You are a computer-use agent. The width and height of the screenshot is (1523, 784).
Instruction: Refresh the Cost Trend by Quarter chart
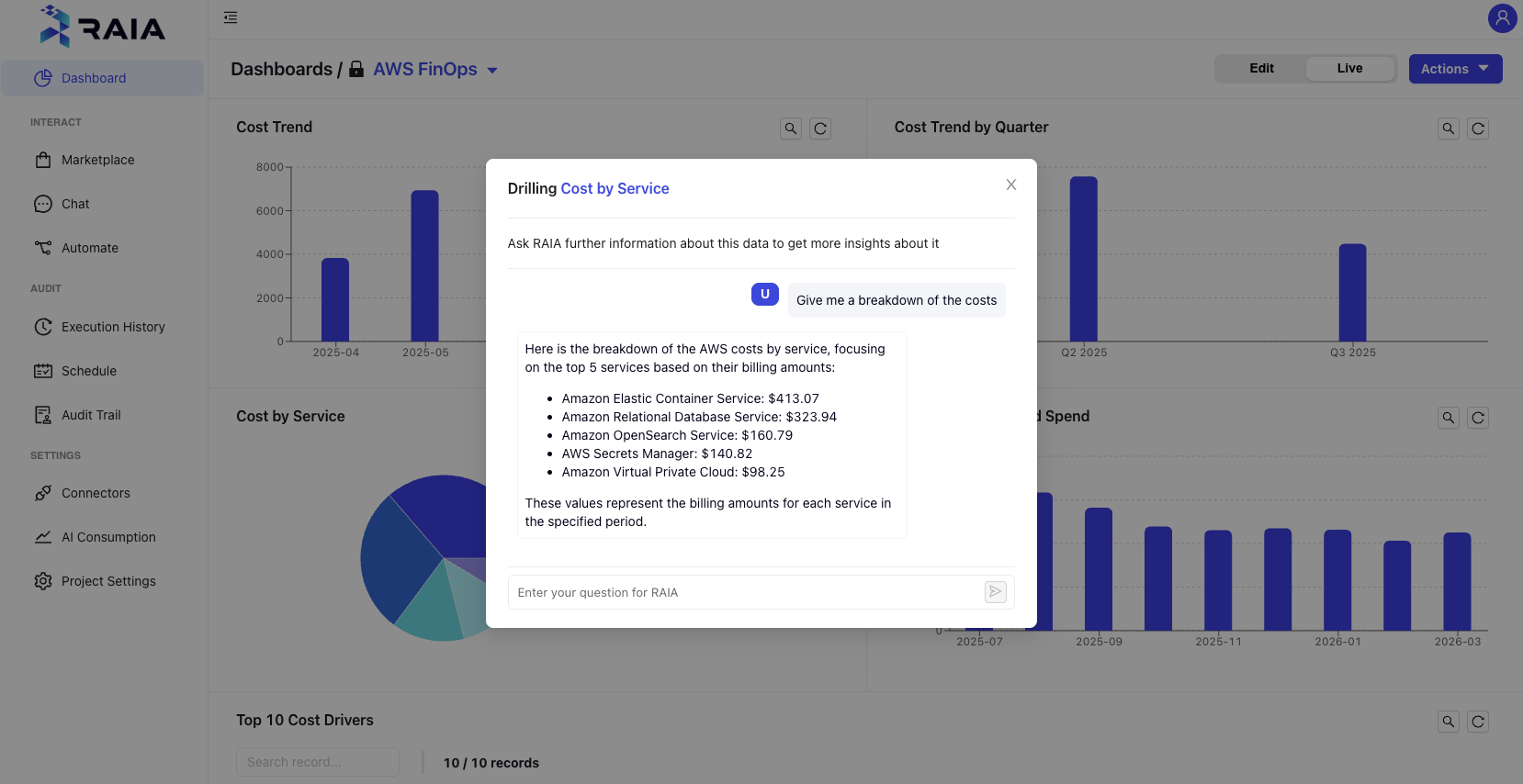click(x=1477, y=129)
